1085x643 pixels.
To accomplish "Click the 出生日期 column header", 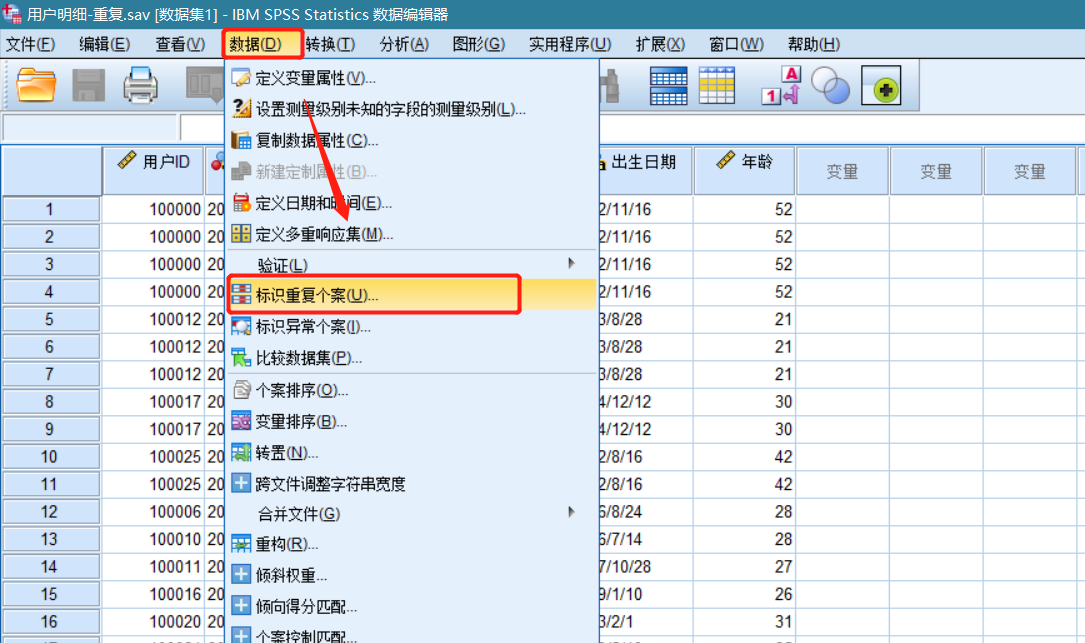I will click(645, 170).
